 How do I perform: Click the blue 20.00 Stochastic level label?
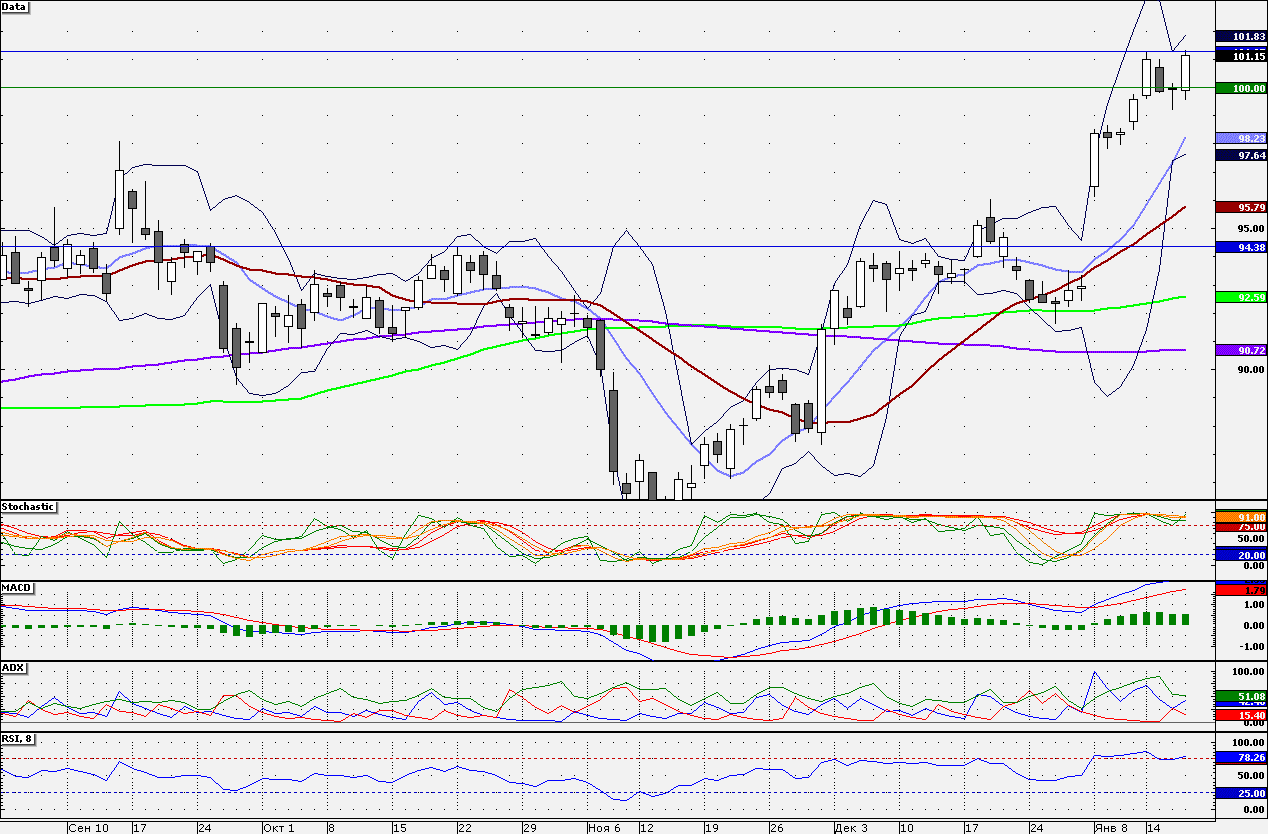coord(1240,555)
